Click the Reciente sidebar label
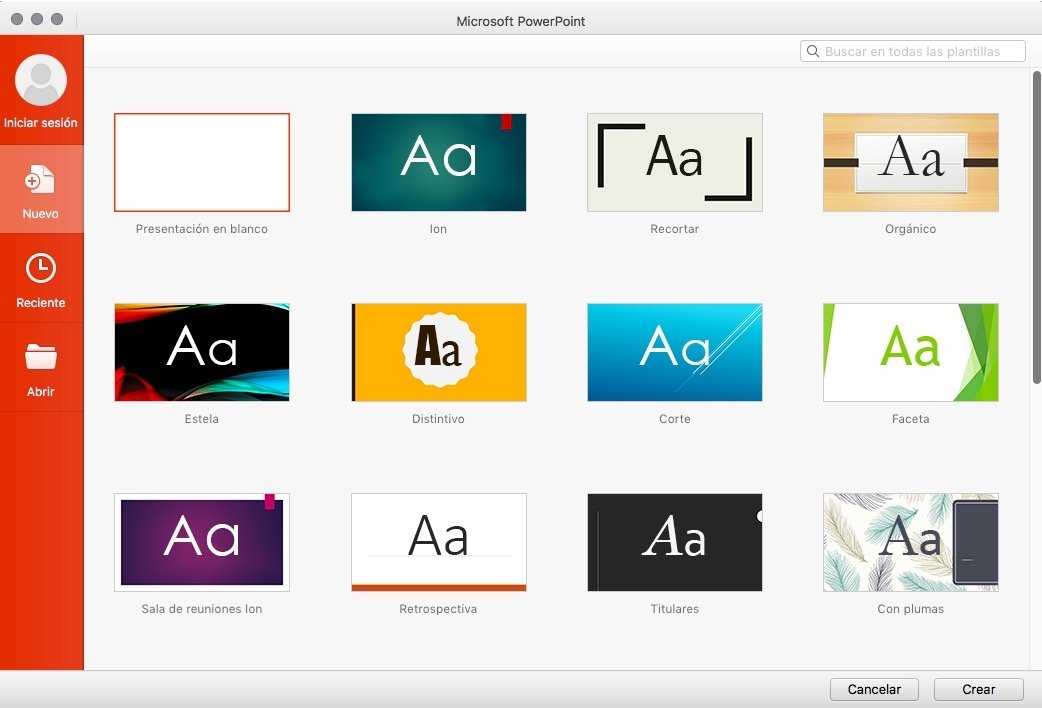 click(x=41, y=303)
